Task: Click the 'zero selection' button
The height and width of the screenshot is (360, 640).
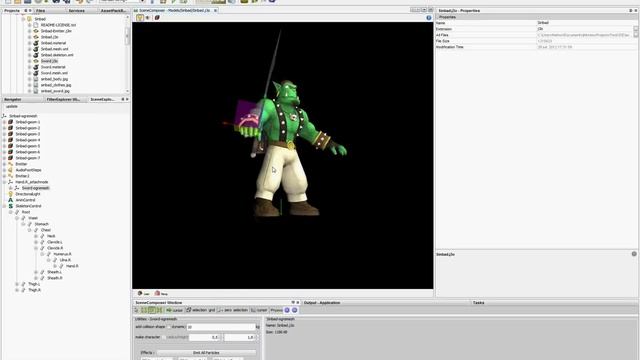Action: click(232, 310)
